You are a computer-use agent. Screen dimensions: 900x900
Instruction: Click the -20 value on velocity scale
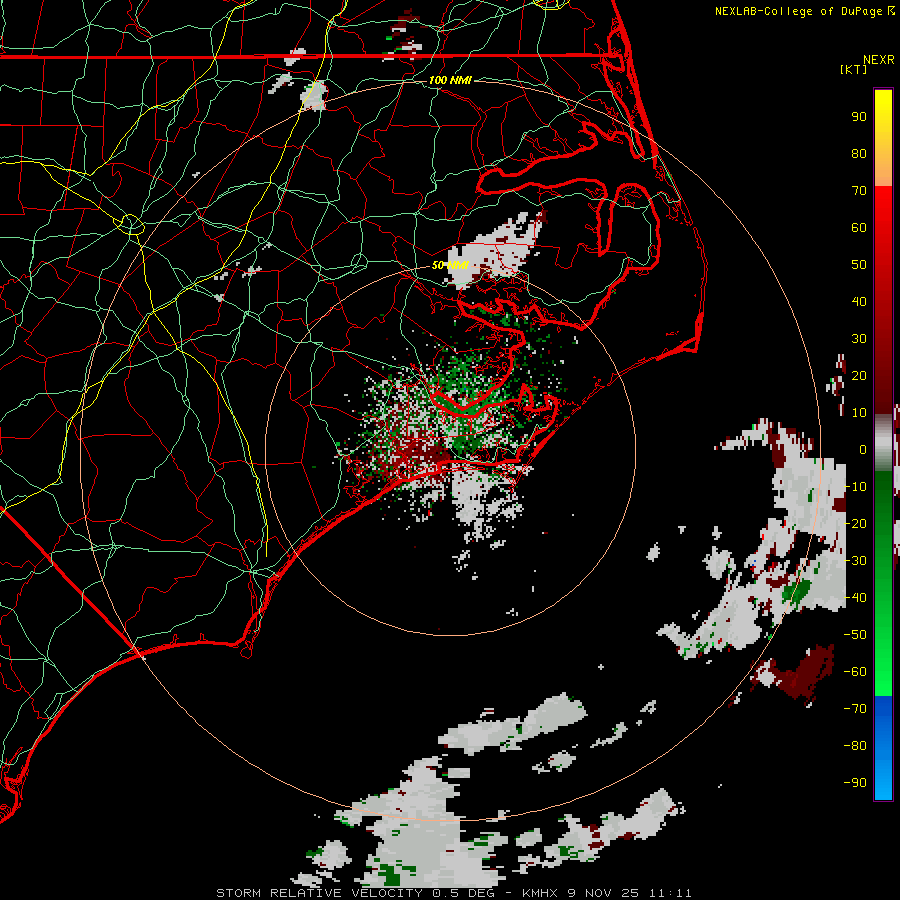click(855, 524)
